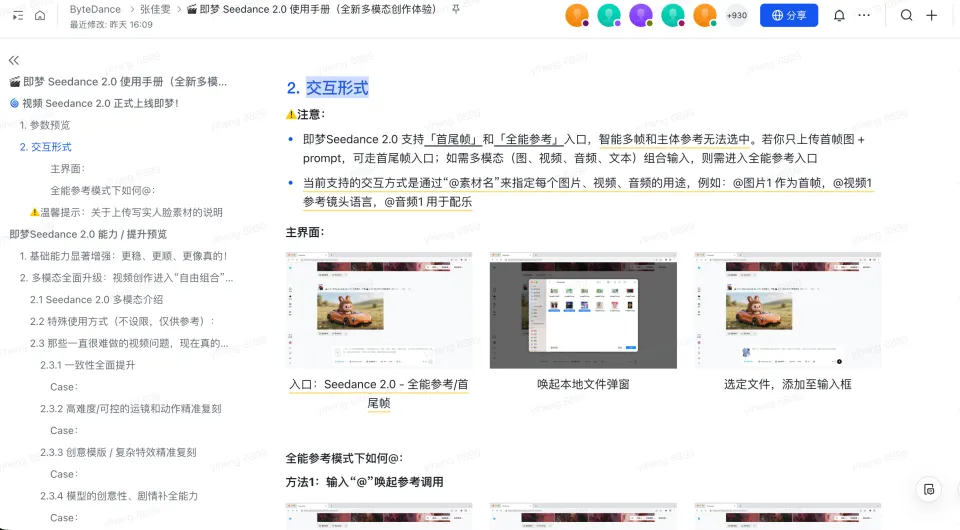Click the purple collaborator avatar
The image size is (960, 530).
point(641,15)
